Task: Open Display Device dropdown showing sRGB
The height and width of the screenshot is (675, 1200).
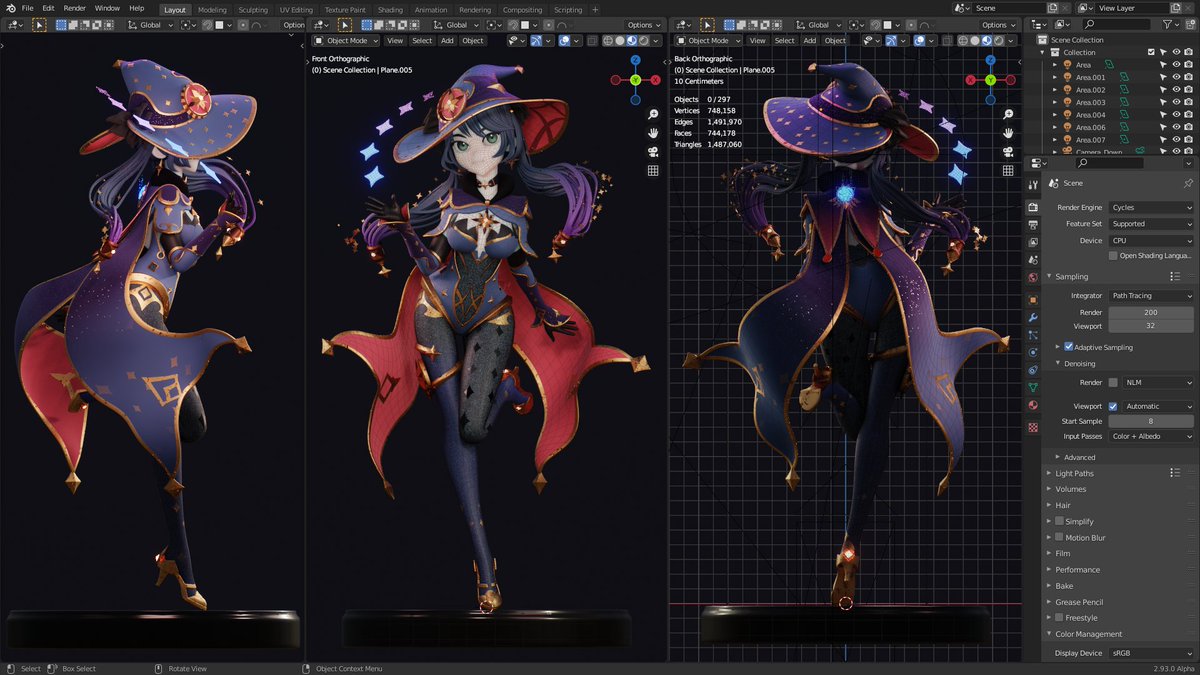Action: point(1151,653)
